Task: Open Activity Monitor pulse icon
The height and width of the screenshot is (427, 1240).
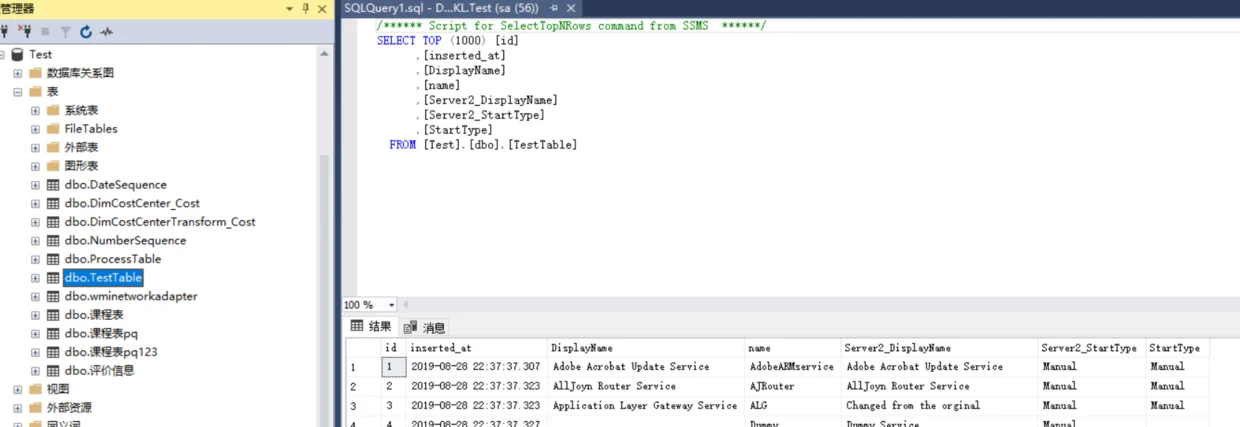Action: click(x=107, y=32)
